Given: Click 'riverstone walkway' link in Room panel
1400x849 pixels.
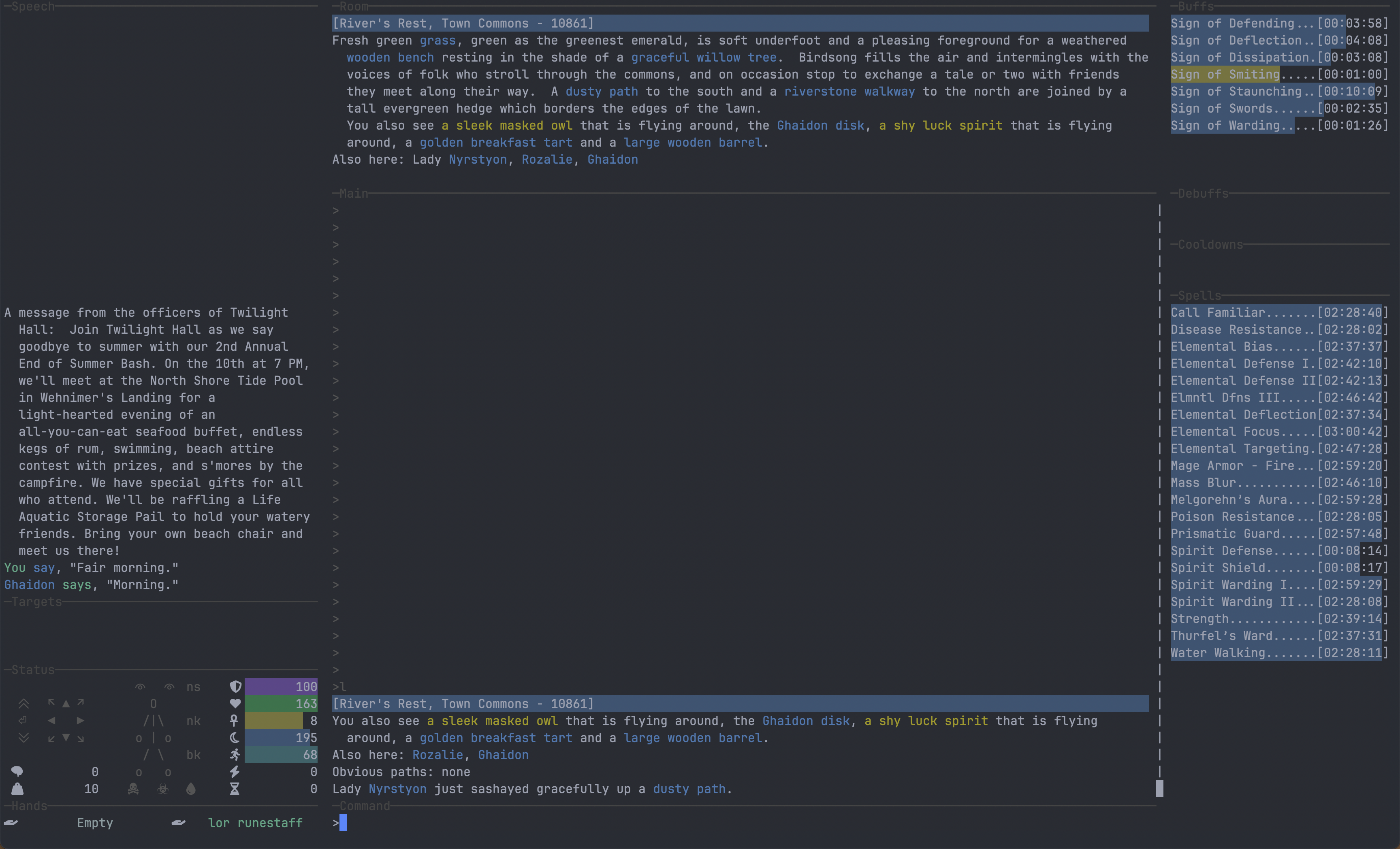Looking at the screenshot, I should (849, 92).
